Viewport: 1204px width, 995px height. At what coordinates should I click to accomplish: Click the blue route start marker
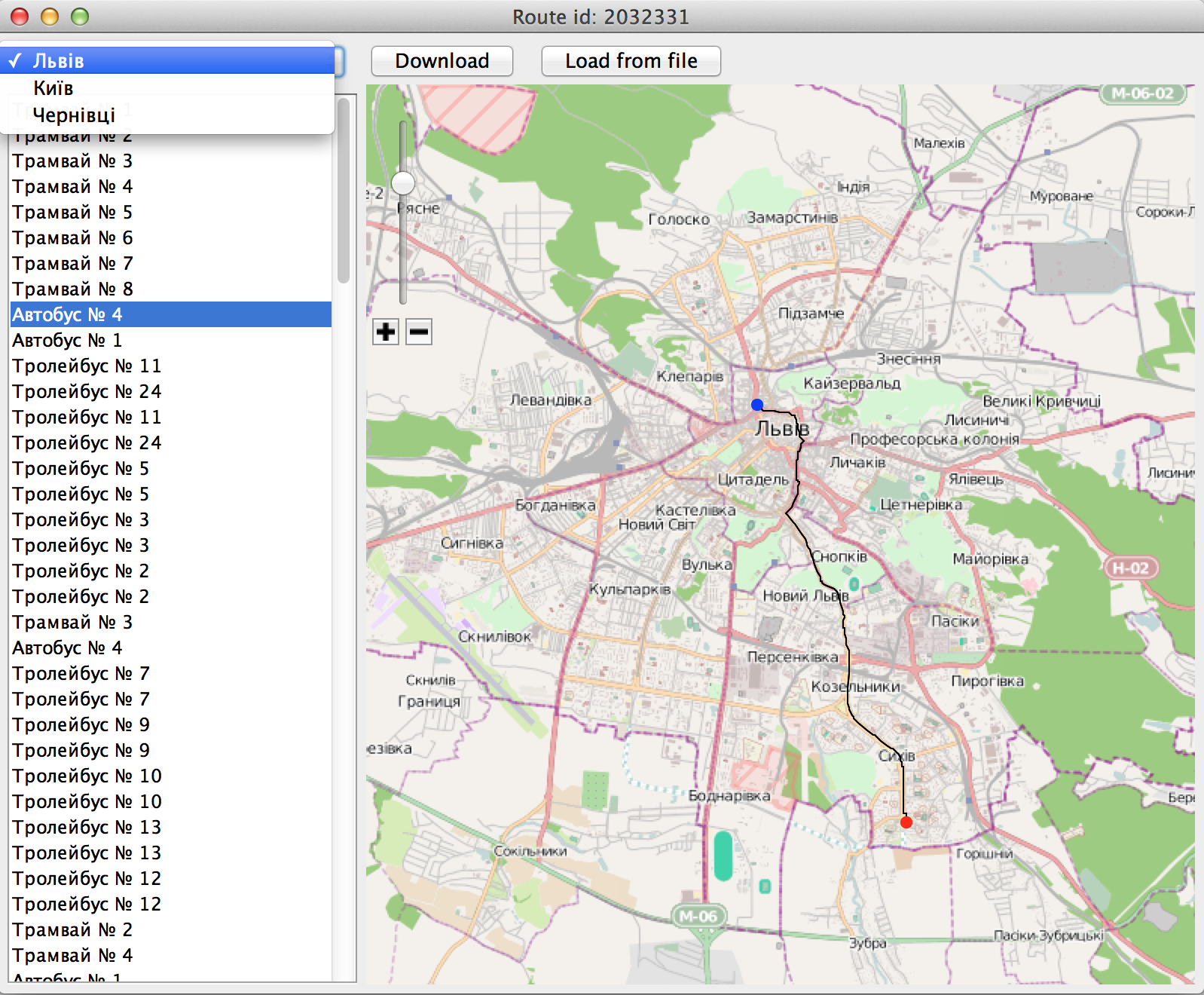757,405
